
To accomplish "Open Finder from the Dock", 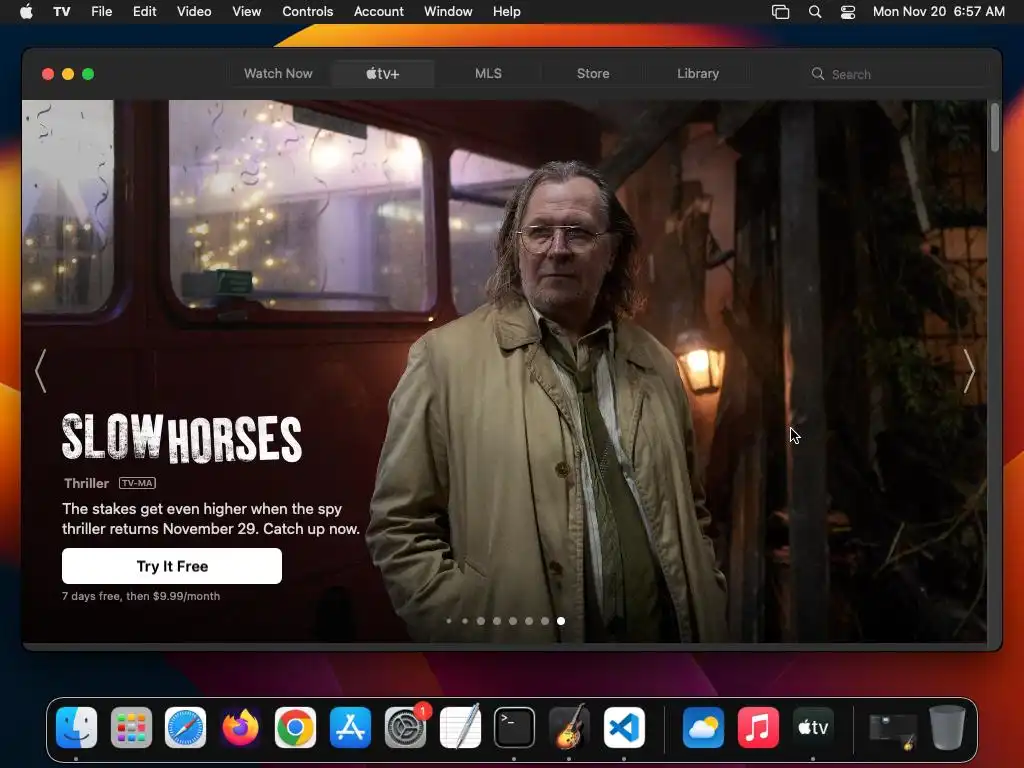I will pyautogui.click(x=76, y=727).
